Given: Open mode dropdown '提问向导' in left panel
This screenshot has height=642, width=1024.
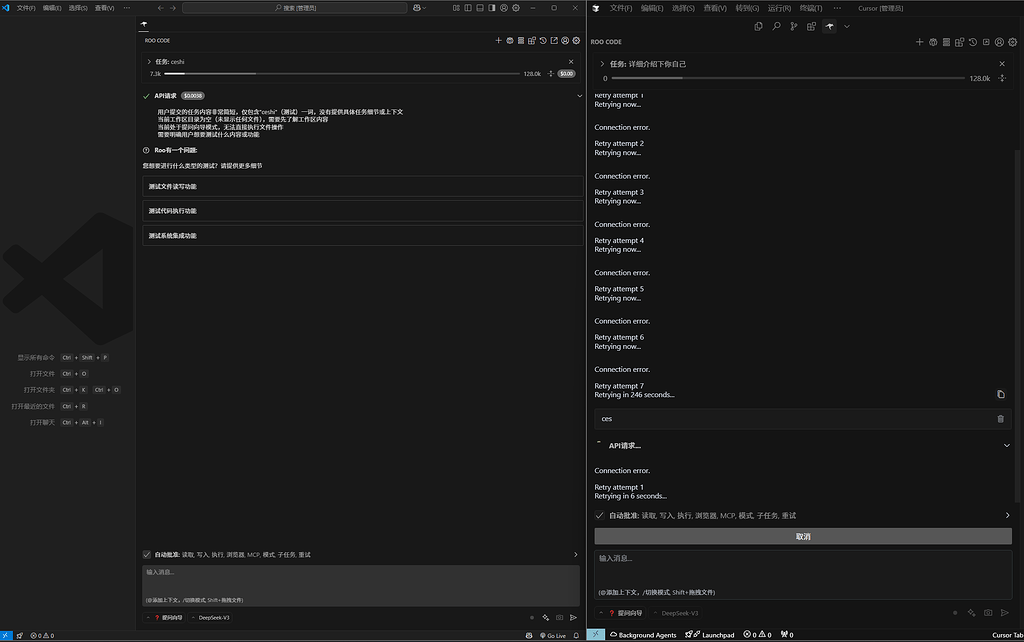Looking at the screenshot, I should tap(165, 617).
